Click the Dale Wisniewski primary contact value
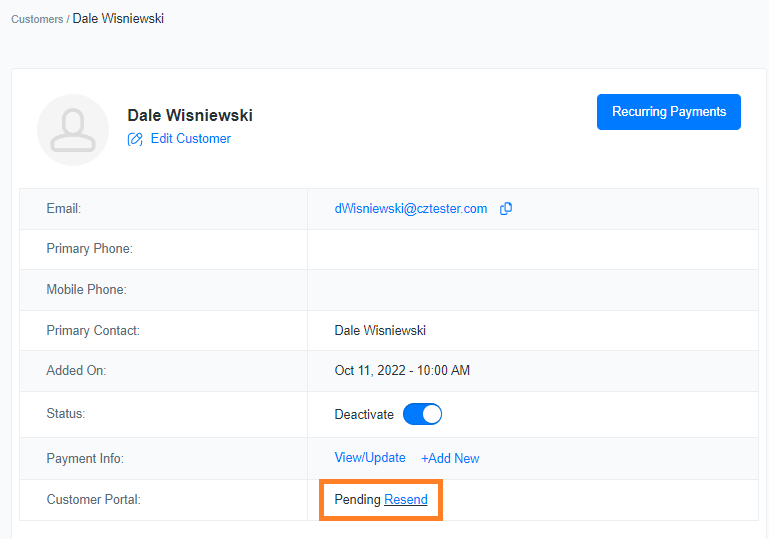Screen dimensions: 769x539 [x=380, y=331]
